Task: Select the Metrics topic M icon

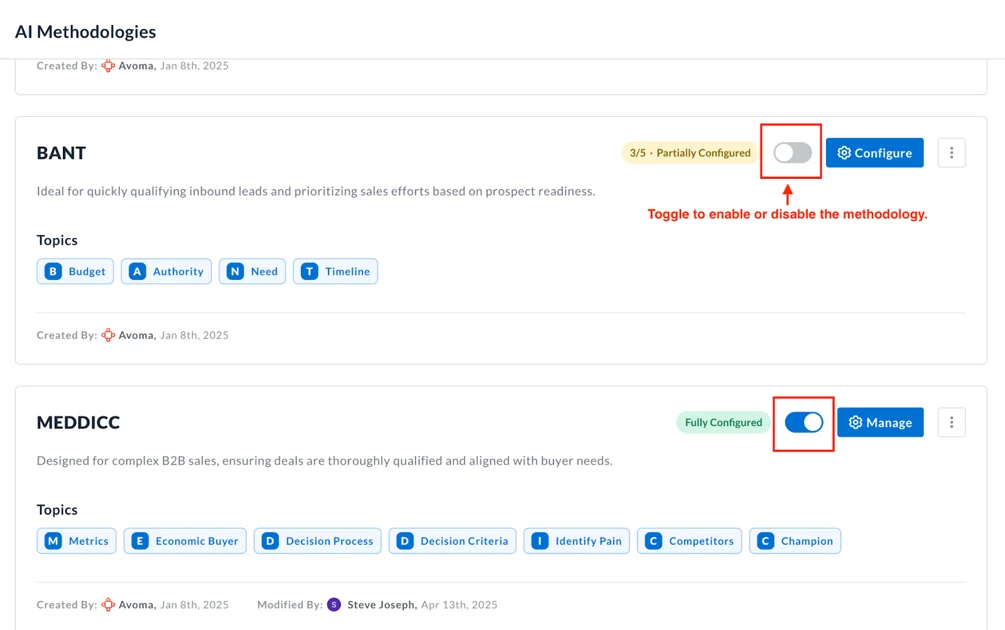Action: (x=53, y=541)
